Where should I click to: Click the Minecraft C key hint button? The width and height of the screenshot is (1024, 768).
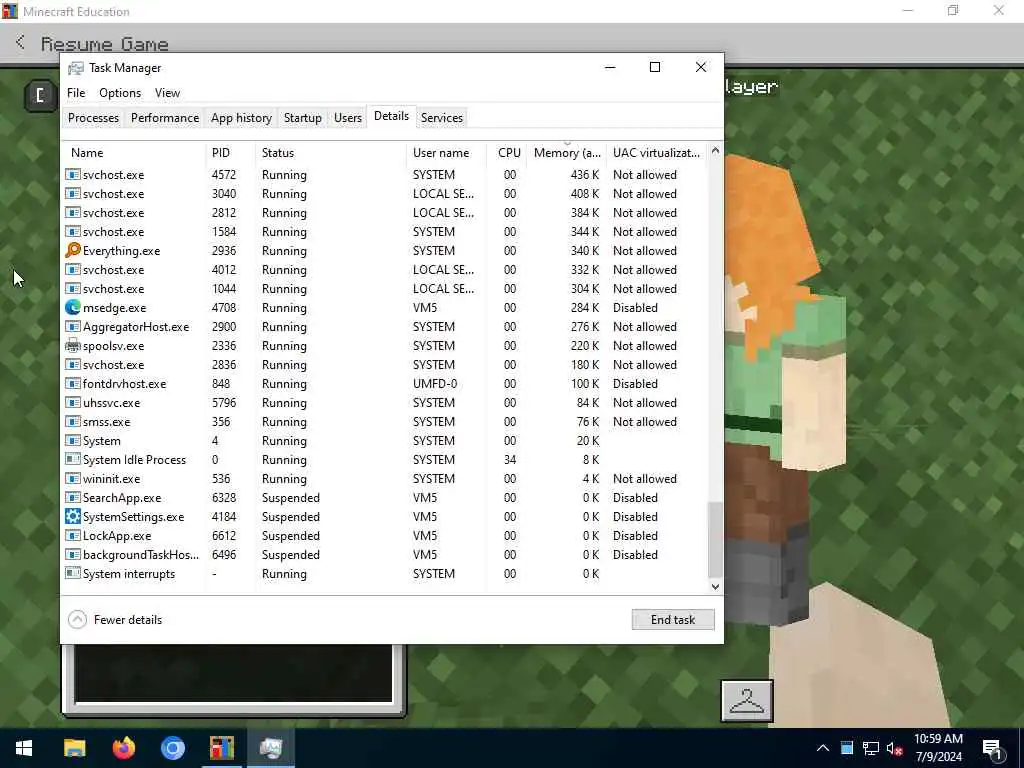pyautogui.click(x=40, y=96)
